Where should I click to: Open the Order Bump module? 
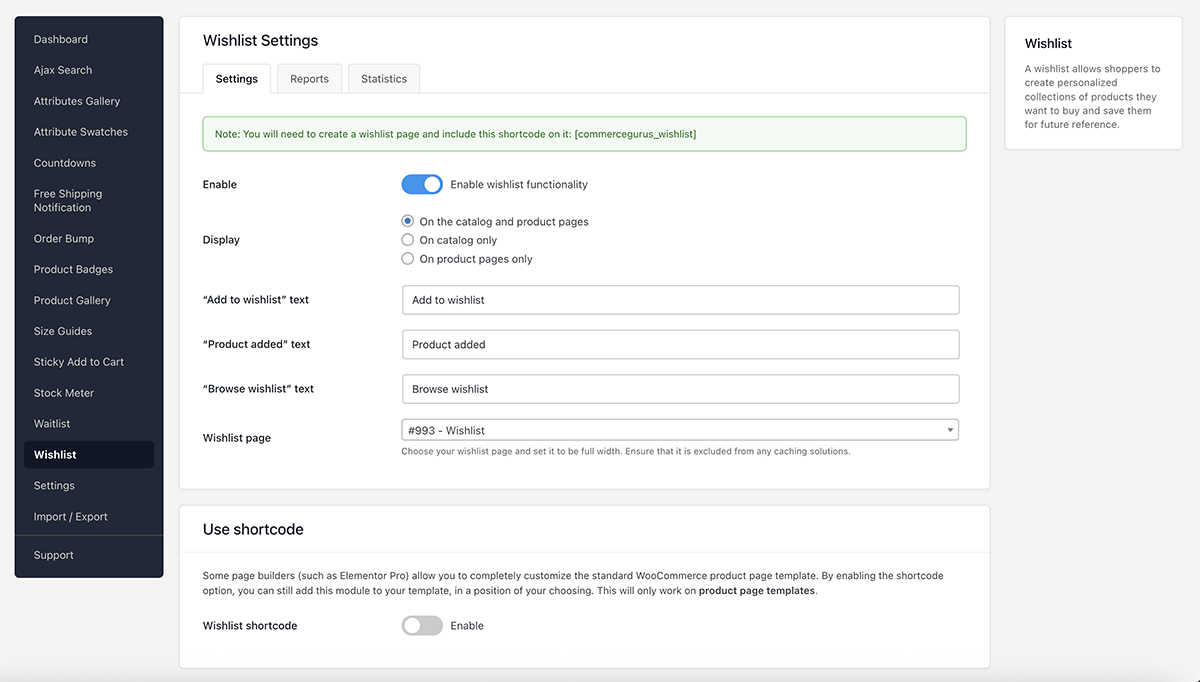click(x=62, y=238)
